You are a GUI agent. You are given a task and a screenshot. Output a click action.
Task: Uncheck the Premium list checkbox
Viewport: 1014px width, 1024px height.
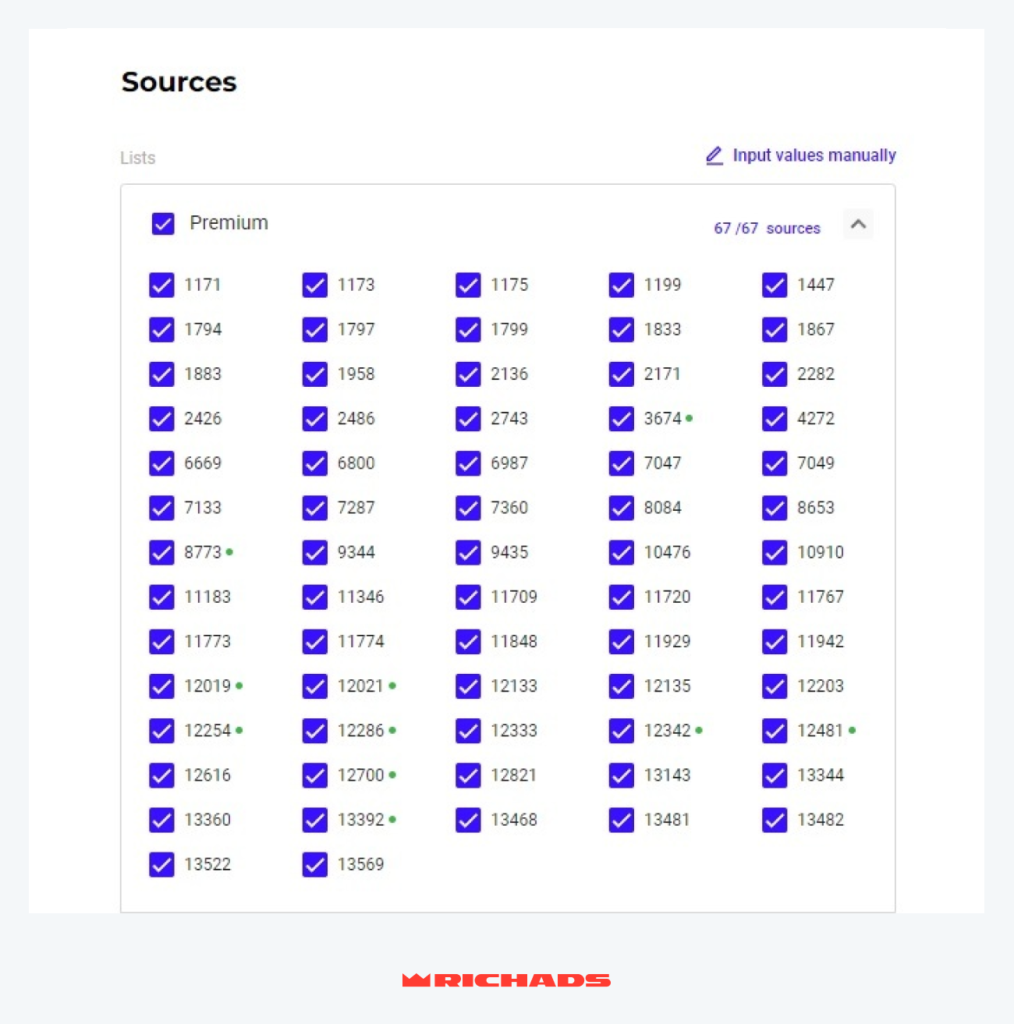[x=163, y=223]
